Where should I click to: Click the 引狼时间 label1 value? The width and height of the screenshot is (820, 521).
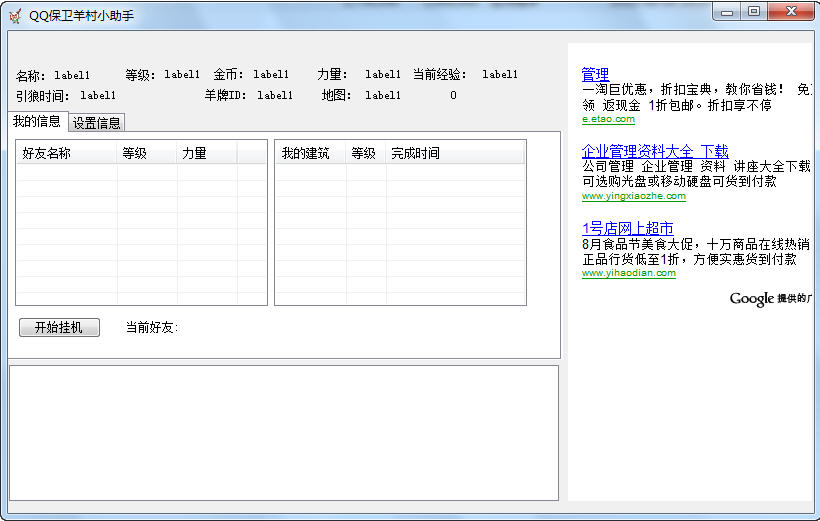(x=98, y=95)
